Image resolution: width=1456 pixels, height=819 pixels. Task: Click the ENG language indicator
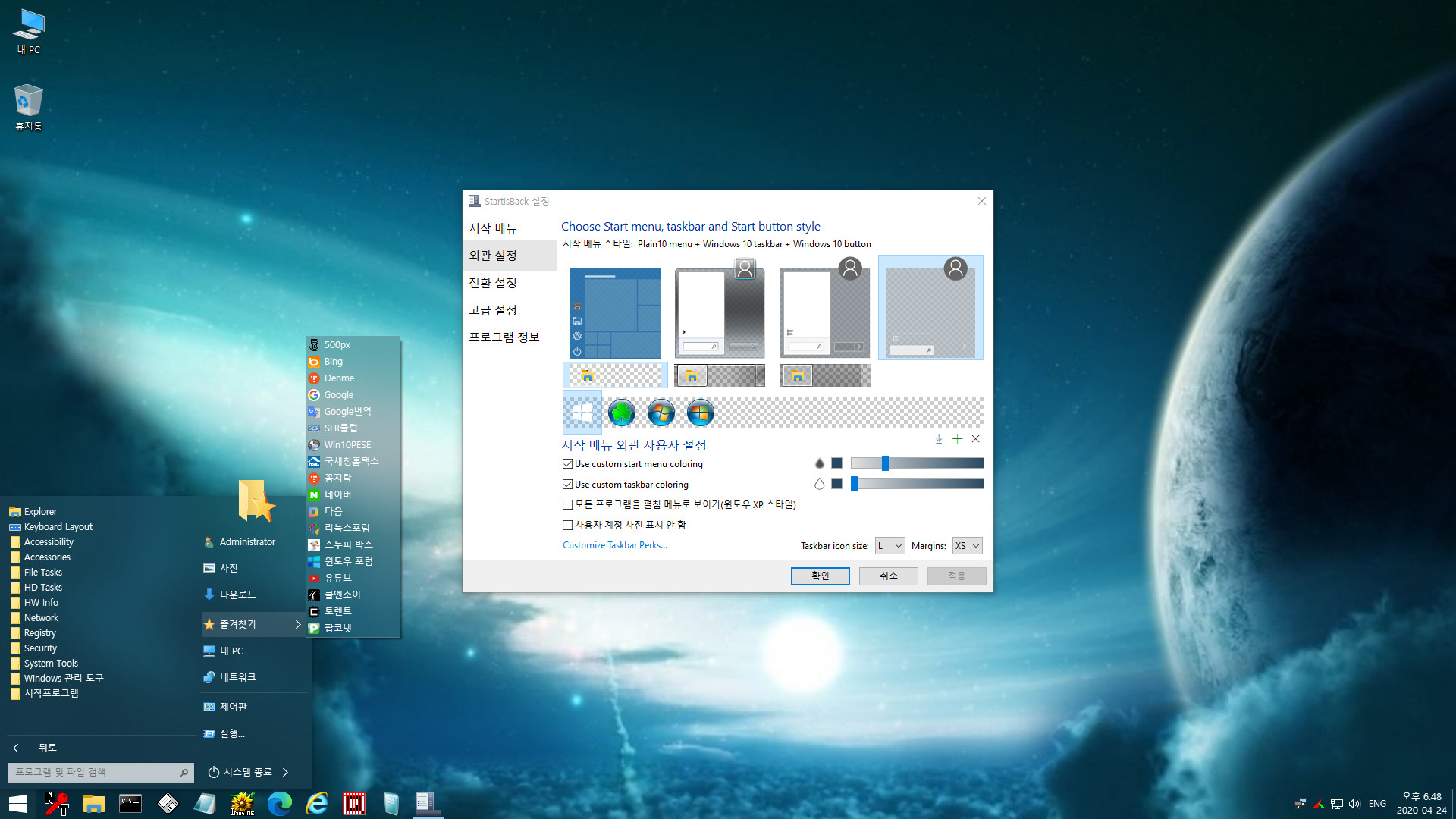tap(1377, 804)
